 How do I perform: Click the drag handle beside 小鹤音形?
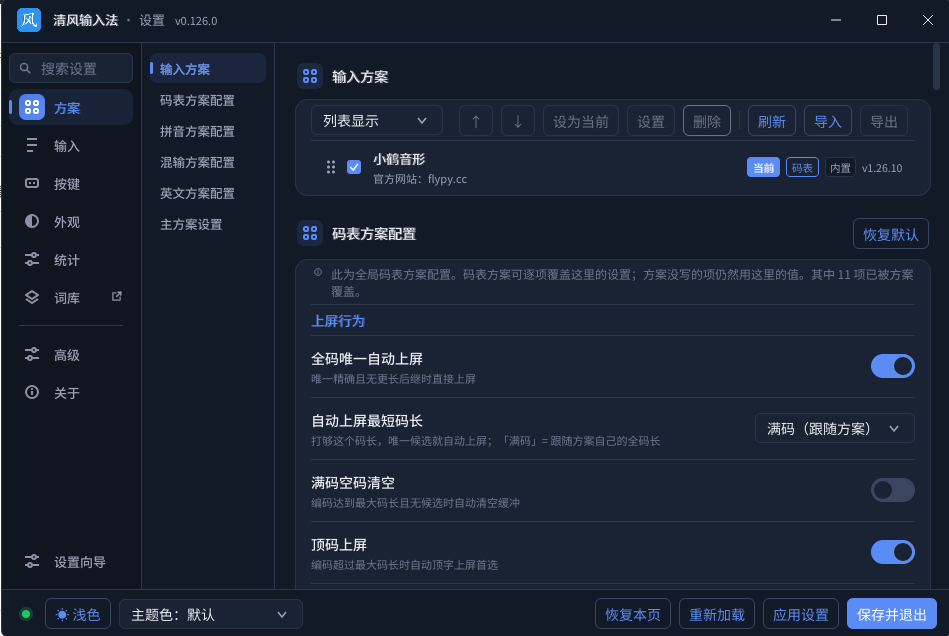330,168
